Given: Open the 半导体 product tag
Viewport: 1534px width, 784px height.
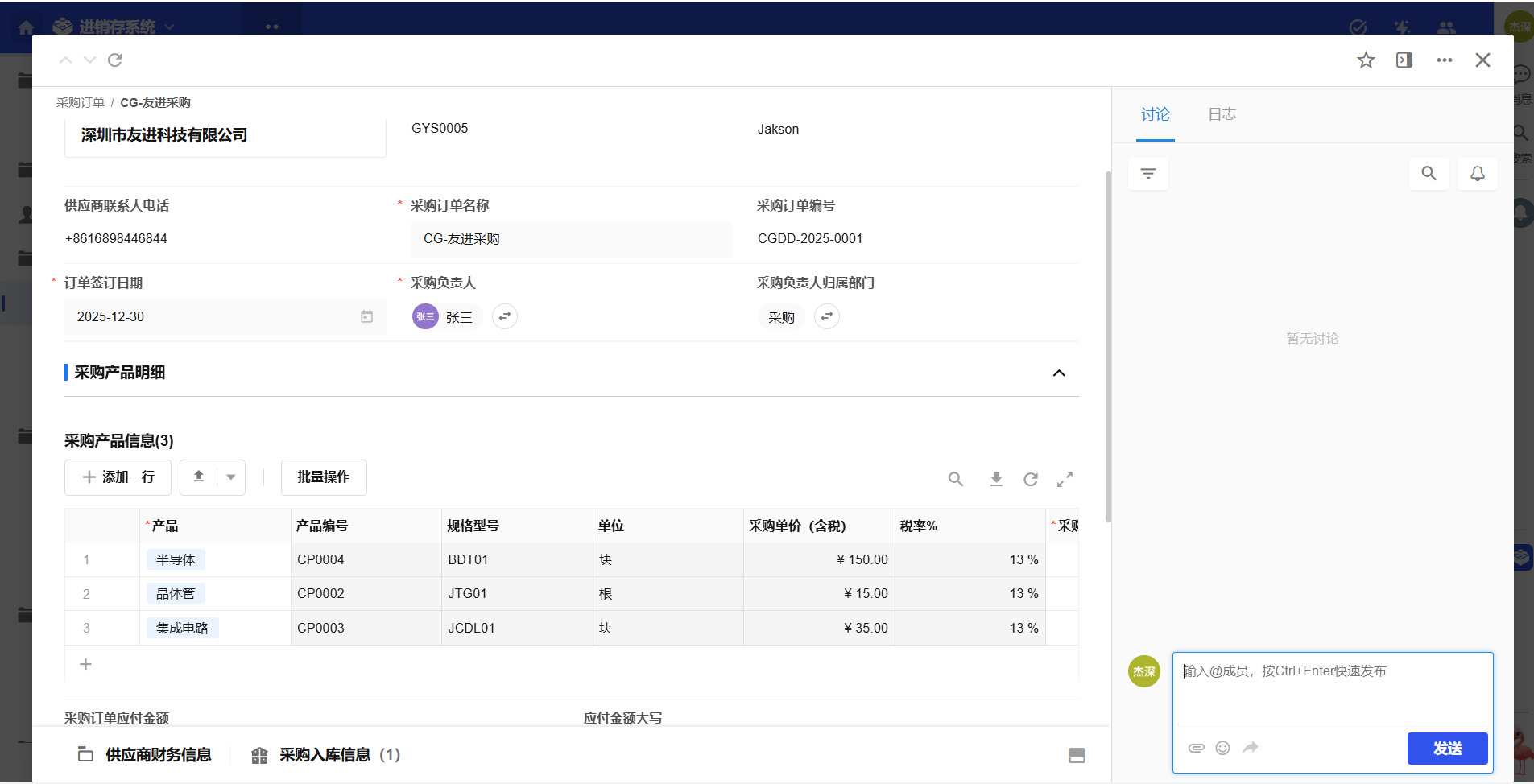Looking at the screenshot, I should (176, 559).
